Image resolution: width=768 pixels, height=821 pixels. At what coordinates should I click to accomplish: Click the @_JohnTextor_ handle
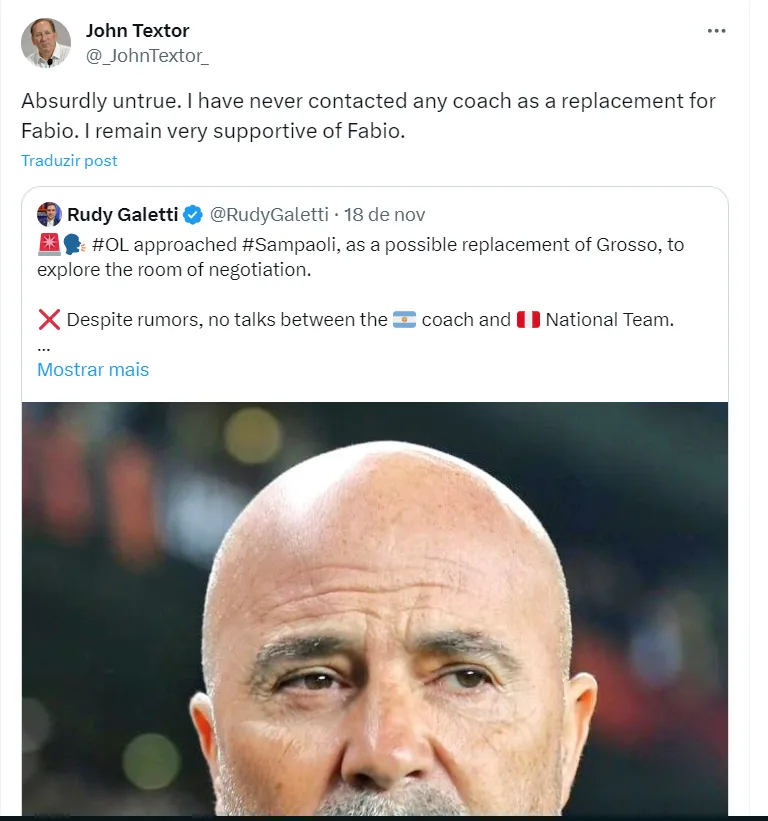coord(147,56)
